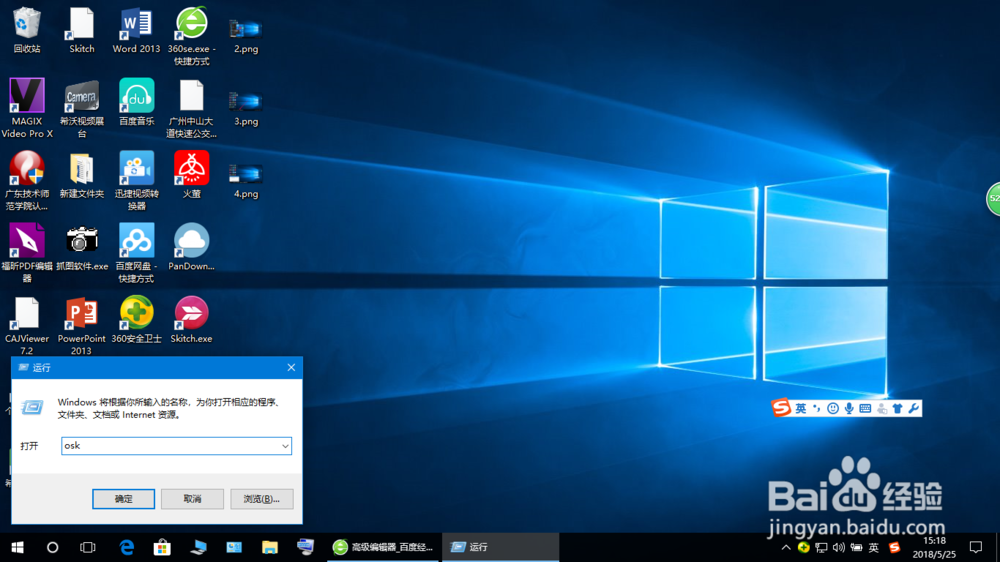Select the 4.png file on desktop

246,174
